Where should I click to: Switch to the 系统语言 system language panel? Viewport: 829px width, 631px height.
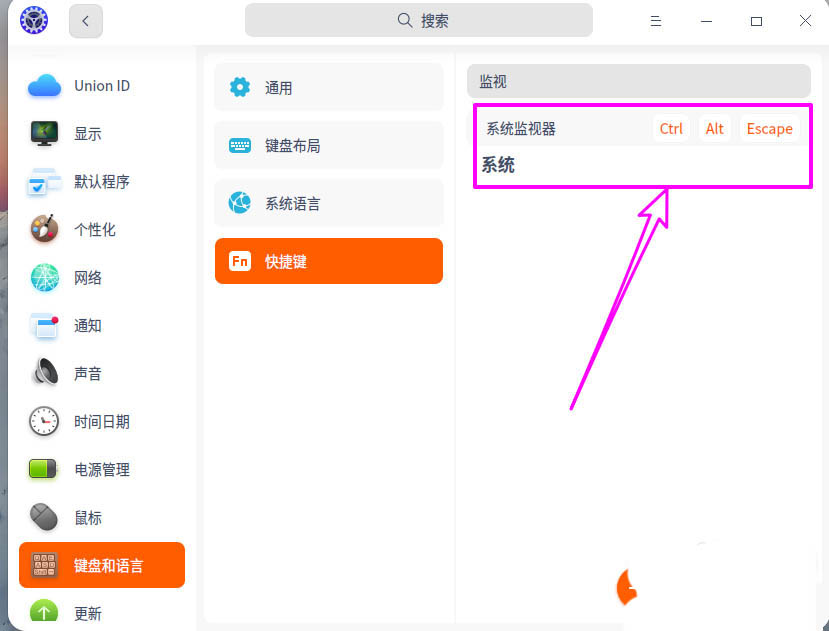pos(328,203)
